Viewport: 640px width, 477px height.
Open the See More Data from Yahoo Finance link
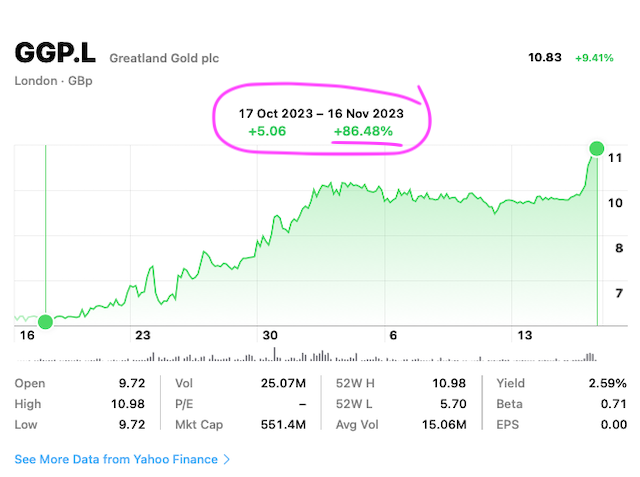(122, 459)
